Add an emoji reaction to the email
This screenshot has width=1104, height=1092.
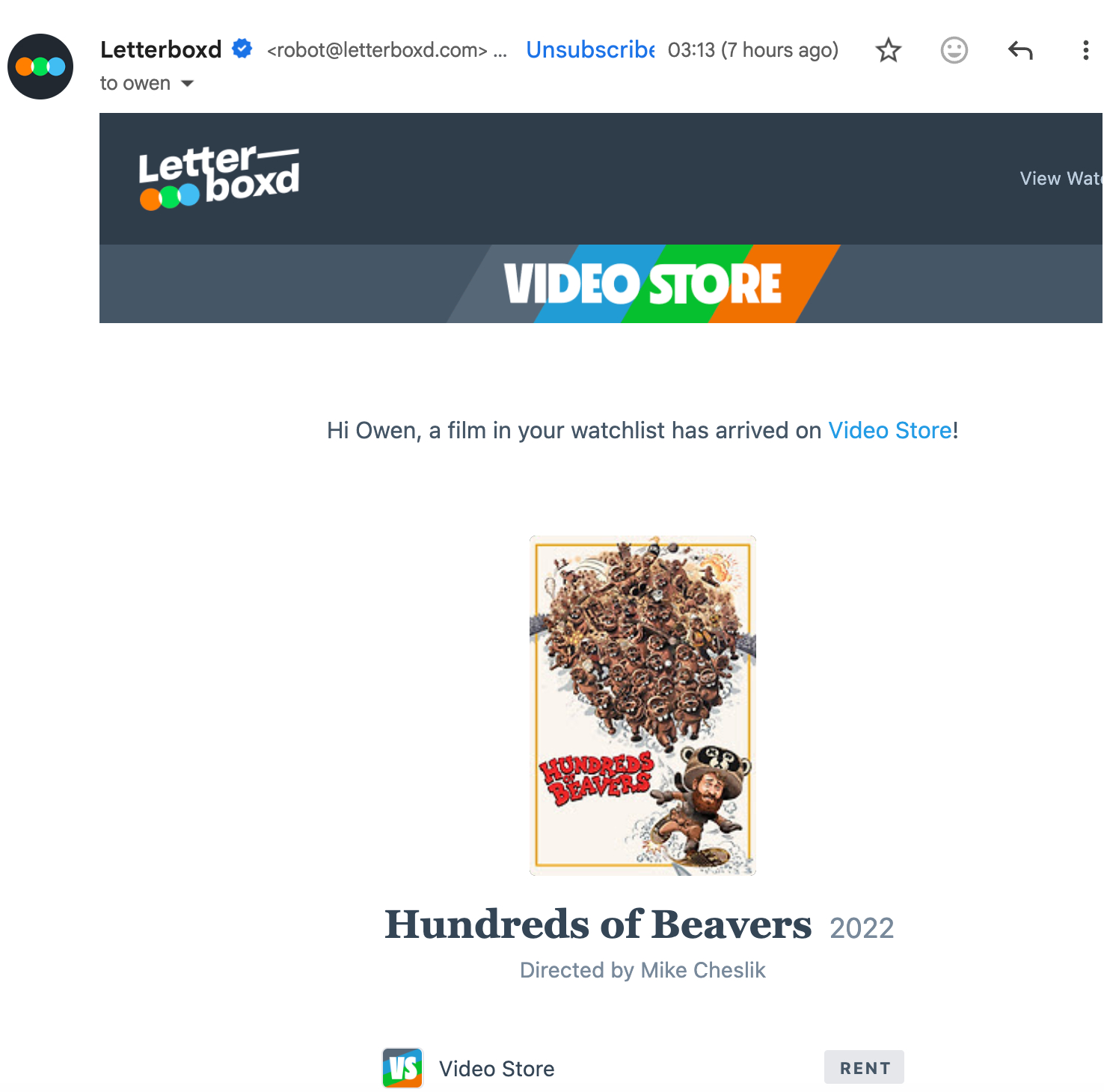coord(954,50)
